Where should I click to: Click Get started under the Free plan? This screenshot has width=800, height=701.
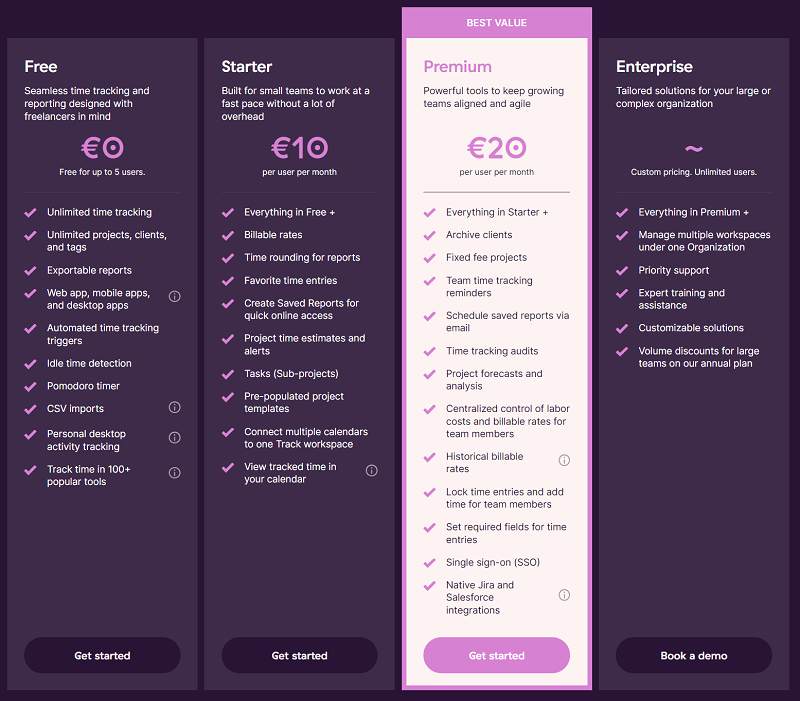click(102, 655)
